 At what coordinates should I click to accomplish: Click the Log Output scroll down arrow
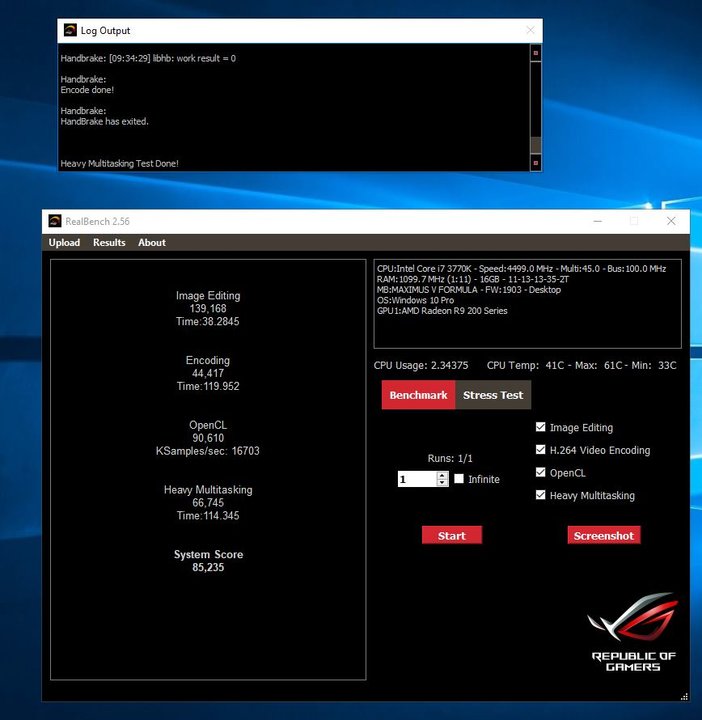pos(535,163)
